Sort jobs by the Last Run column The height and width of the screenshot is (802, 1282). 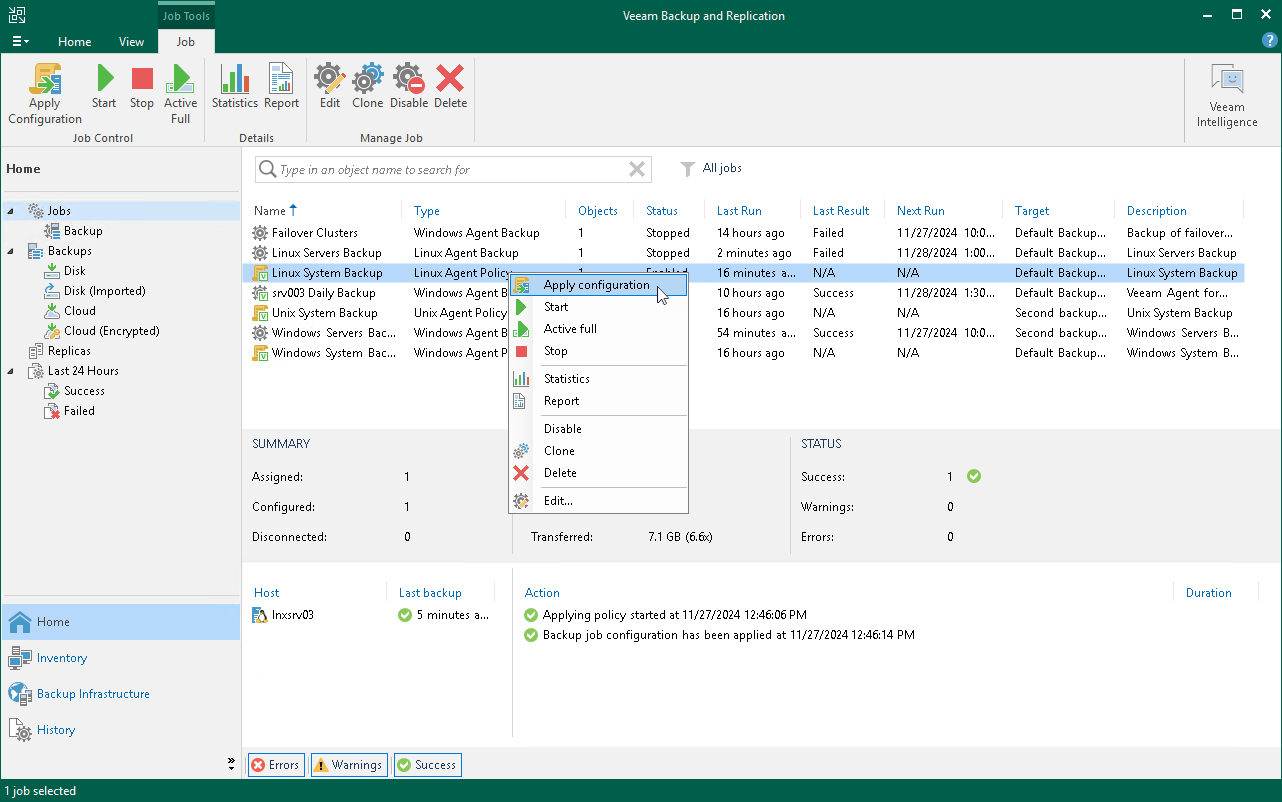click(x=739, y=211)
